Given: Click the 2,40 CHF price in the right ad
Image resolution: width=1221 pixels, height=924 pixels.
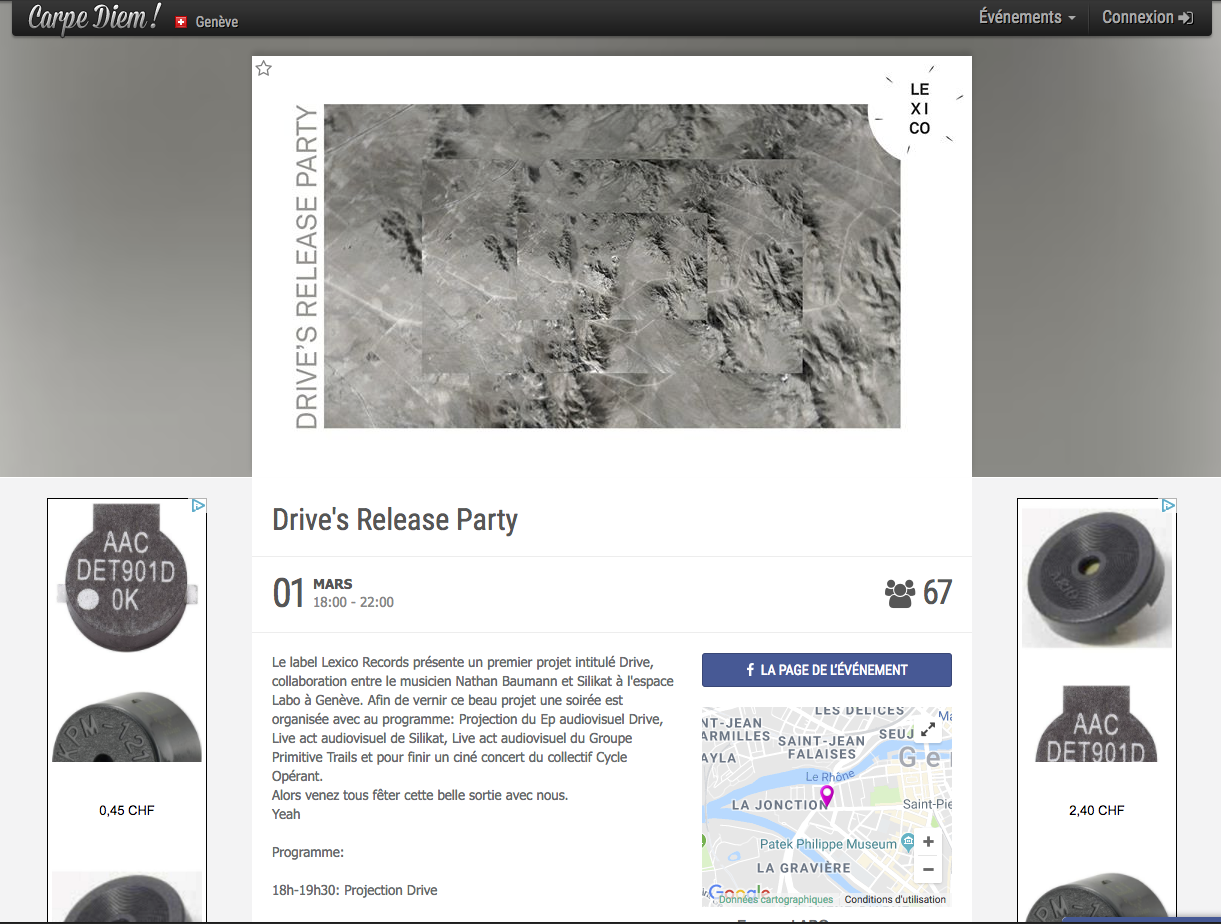Looking at the screenshot, I should pyautogui.click(x=1097, y=811).
